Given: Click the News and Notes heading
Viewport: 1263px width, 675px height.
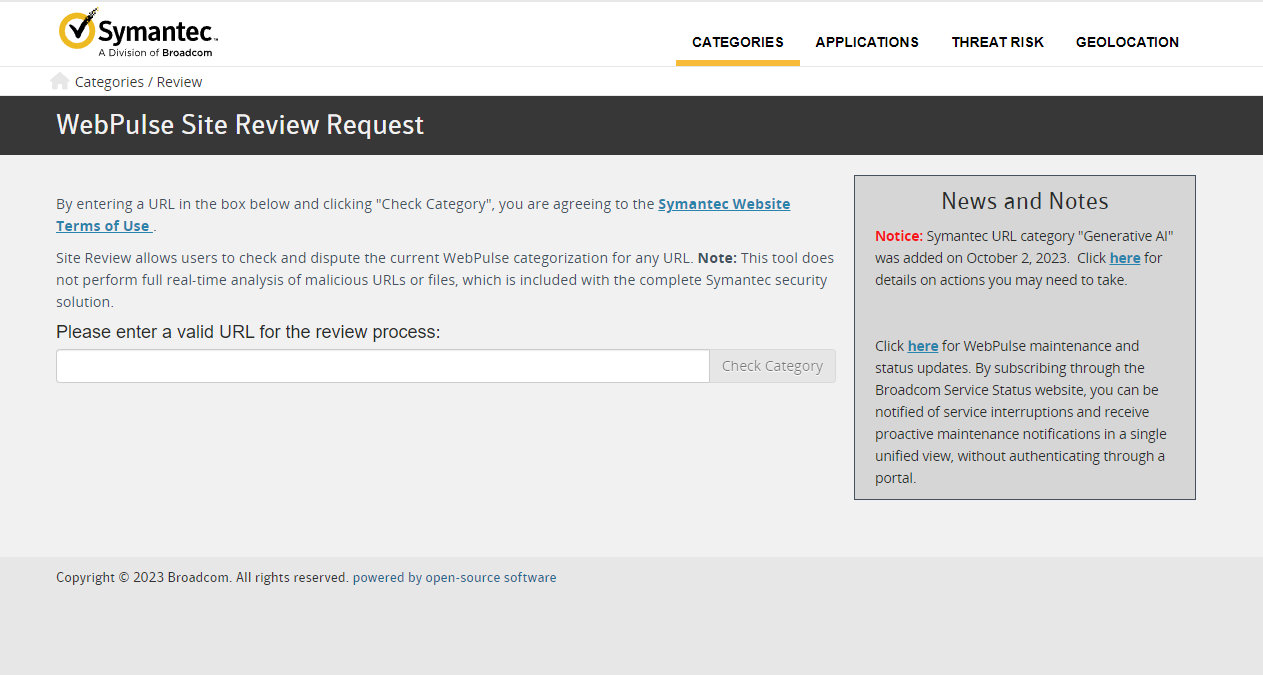Looking at the screenshot, I should pos(1024,200).
